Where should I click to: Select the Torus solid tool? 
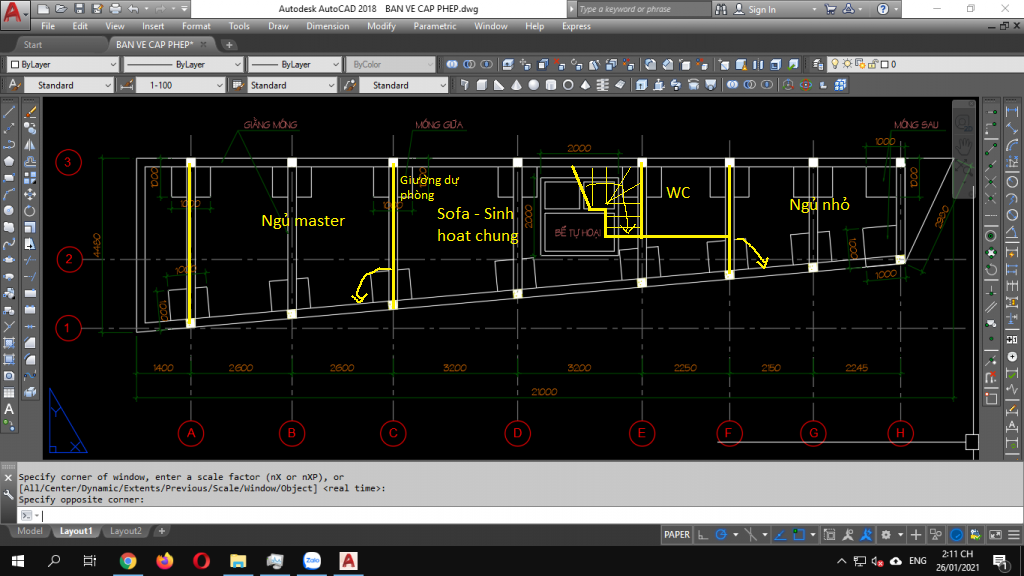[x=568, y=85]
